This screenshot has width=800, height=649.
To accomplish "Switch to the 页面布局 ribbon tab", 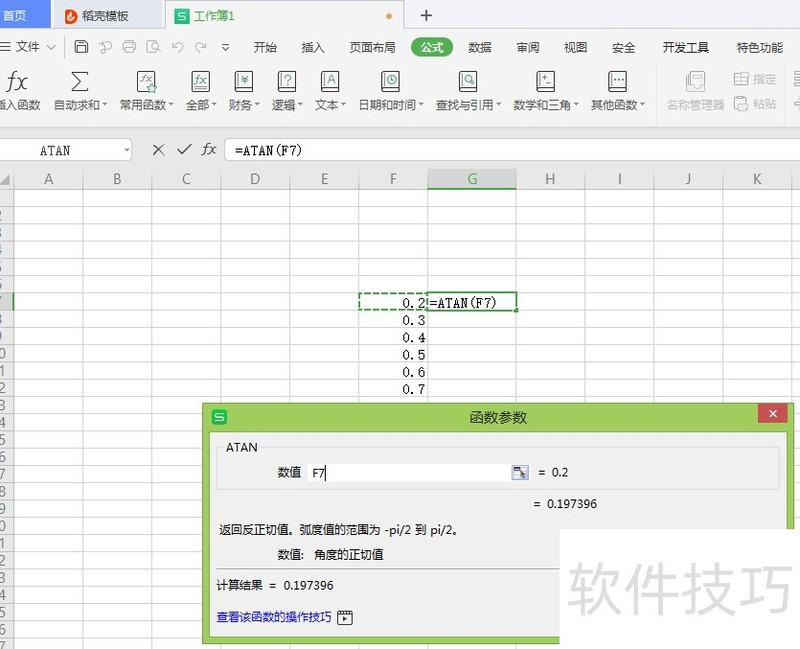I will pos(372,47).
